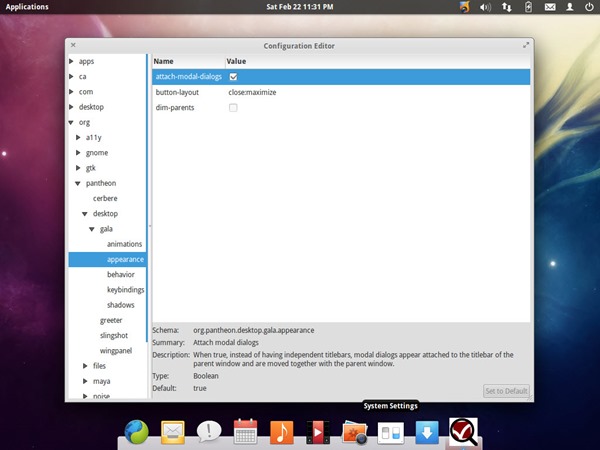The height and width of the screenshot is (450, 600).
Task: Open the network indicator in the top panel
Action: [x=507, y=7]
